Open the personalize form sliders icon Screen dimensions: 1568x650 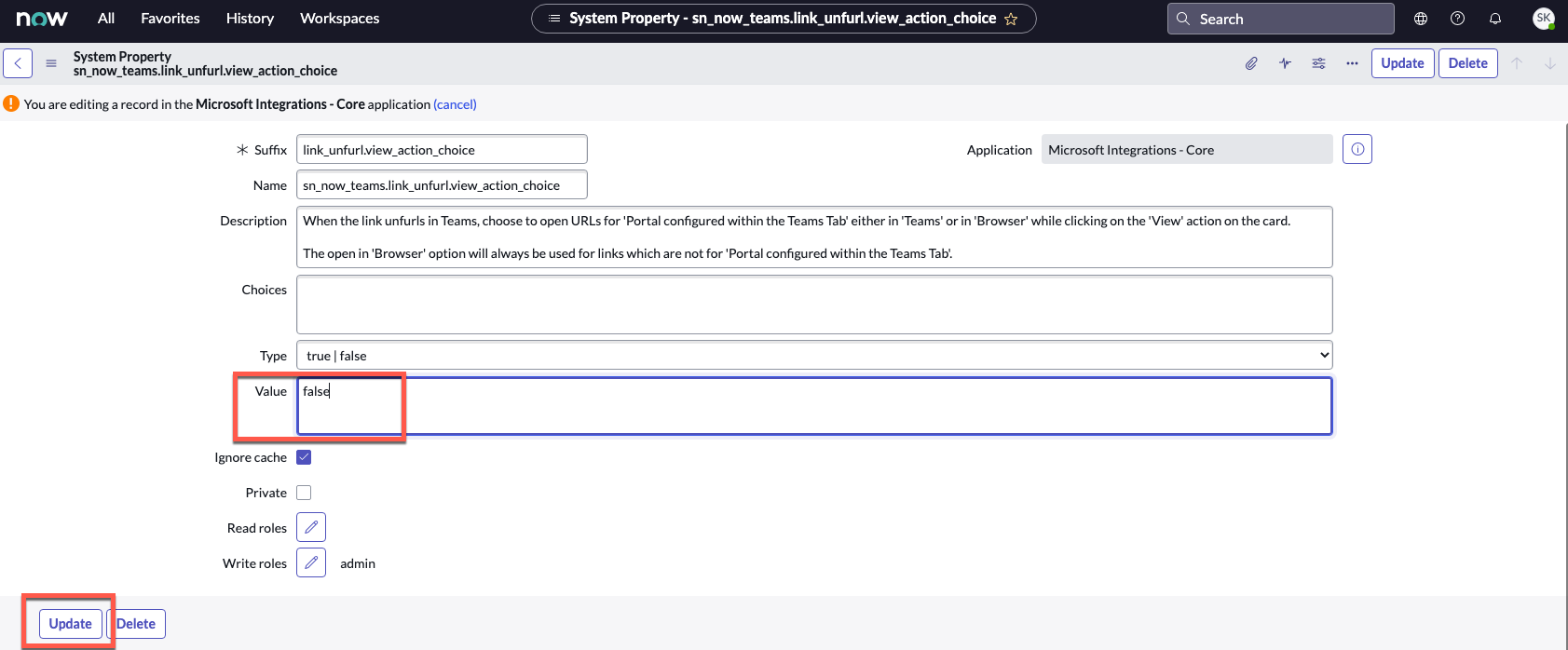[x=1318, y=63]
